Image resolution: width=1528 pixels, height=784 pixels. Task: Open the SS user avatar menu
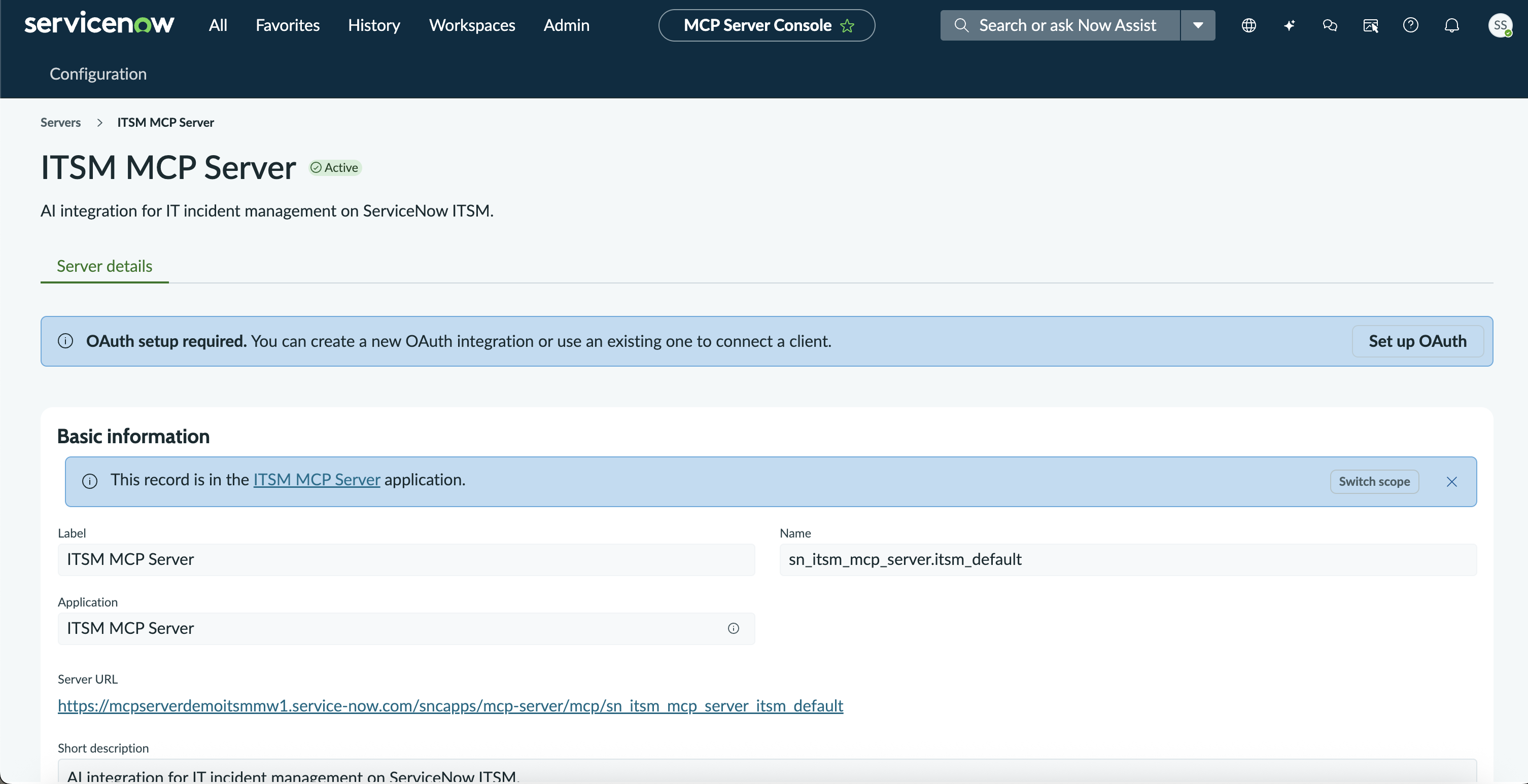coord(1500,25)
